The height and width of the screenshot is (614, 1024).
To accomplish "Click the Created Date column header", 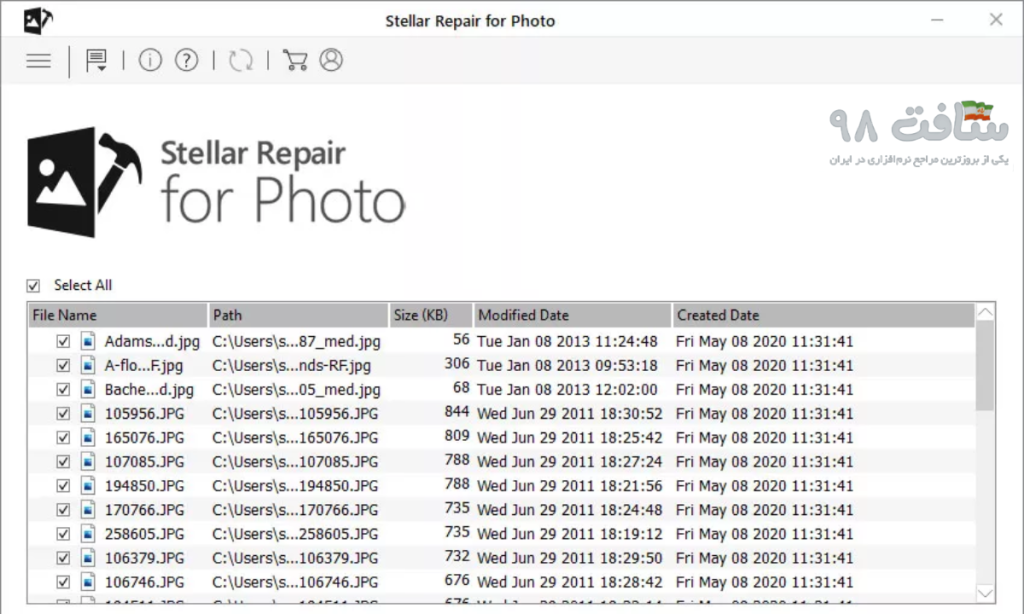I will coord(823,314).
